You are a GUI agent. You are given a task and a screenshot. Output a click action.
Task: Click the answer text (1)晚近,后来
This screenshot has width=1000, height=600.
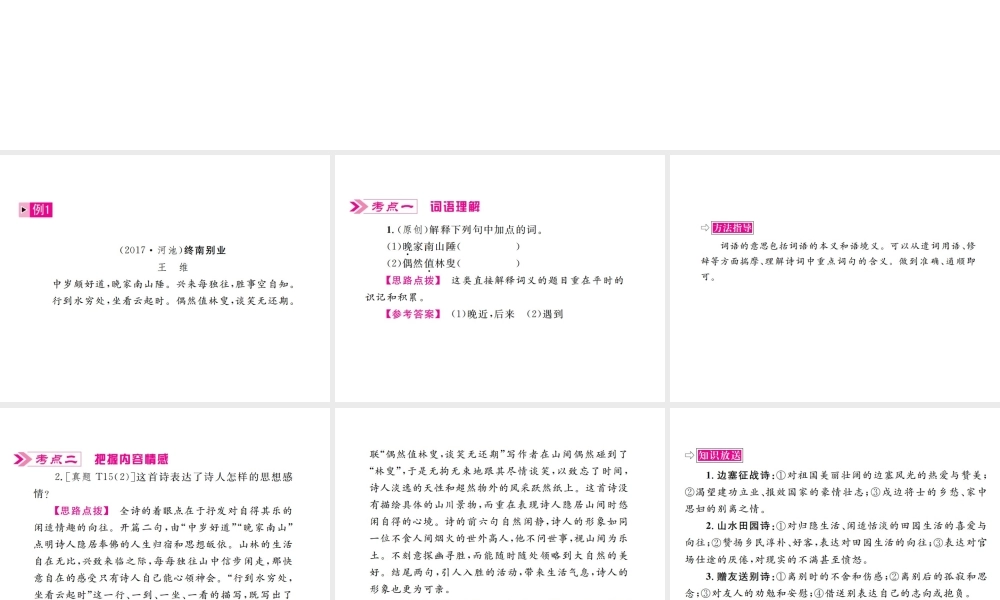tap(482, 314)
